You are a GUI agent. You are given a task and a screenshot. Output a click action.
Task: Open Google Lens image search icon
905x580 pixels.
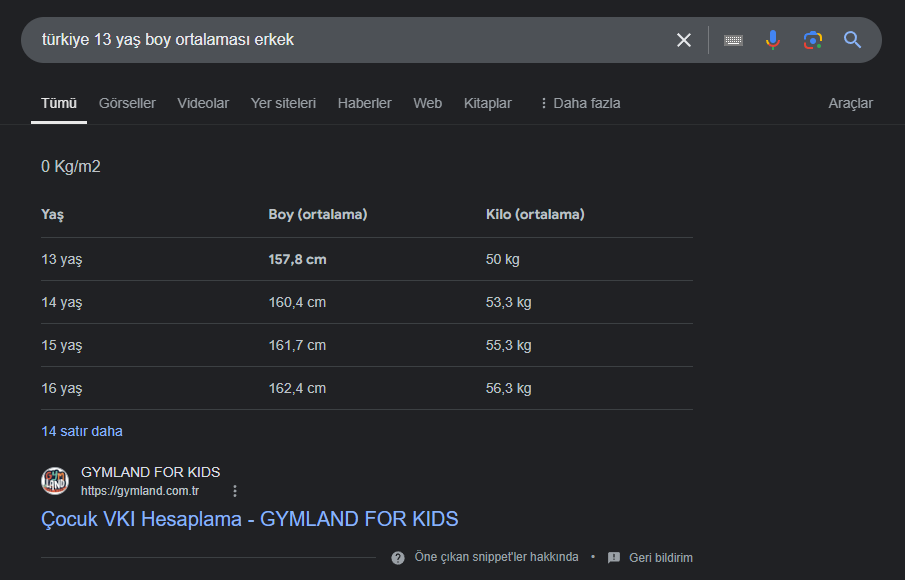click(x=812, y=40)
